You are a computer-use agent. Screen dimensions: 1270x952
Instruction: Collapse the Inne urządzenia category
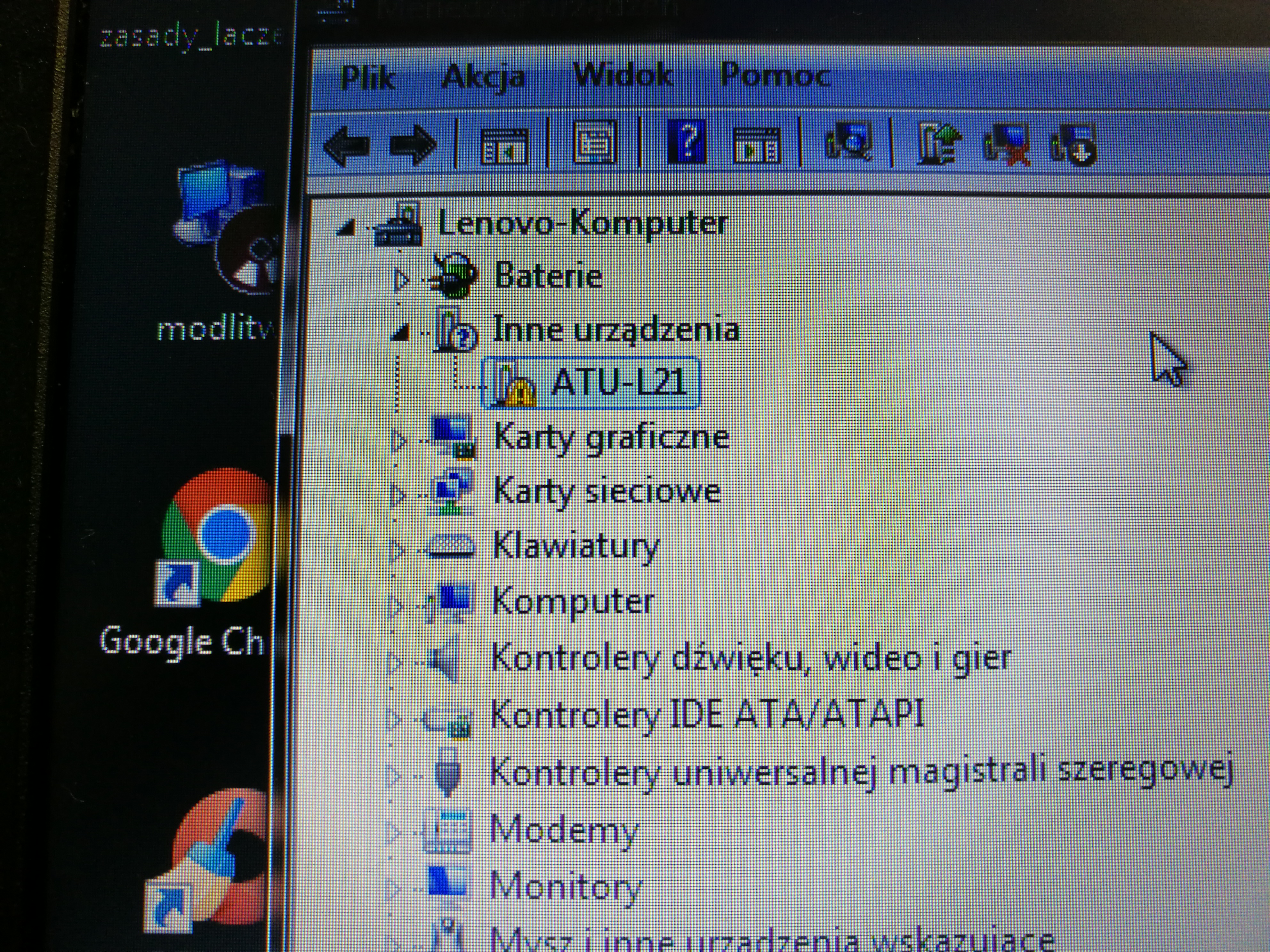pos(400,333)
